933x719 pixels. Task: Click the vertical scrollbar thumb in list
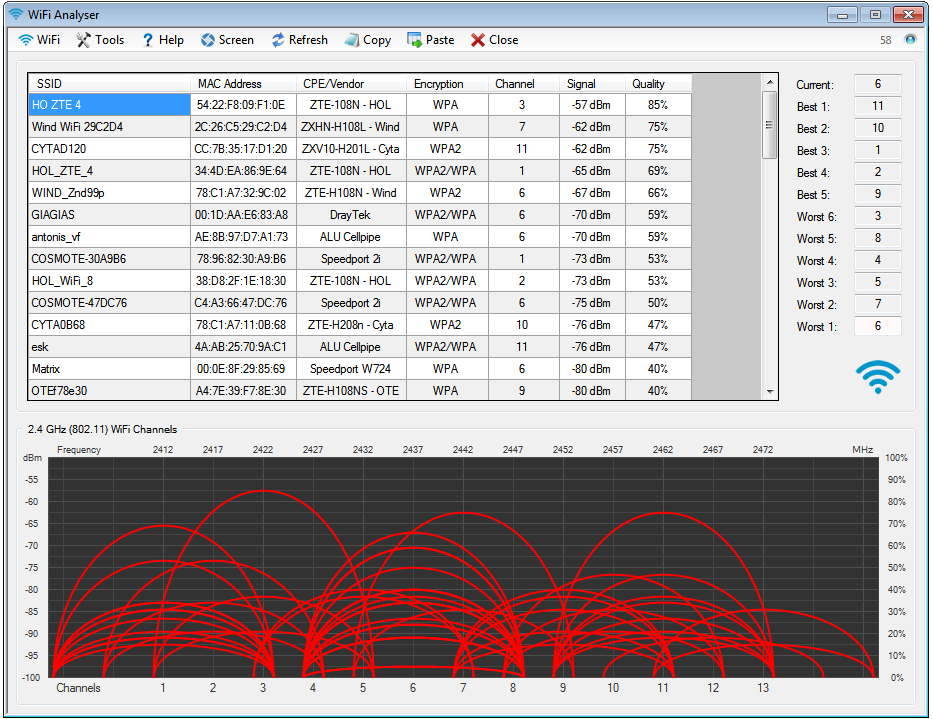click(769, 125)
